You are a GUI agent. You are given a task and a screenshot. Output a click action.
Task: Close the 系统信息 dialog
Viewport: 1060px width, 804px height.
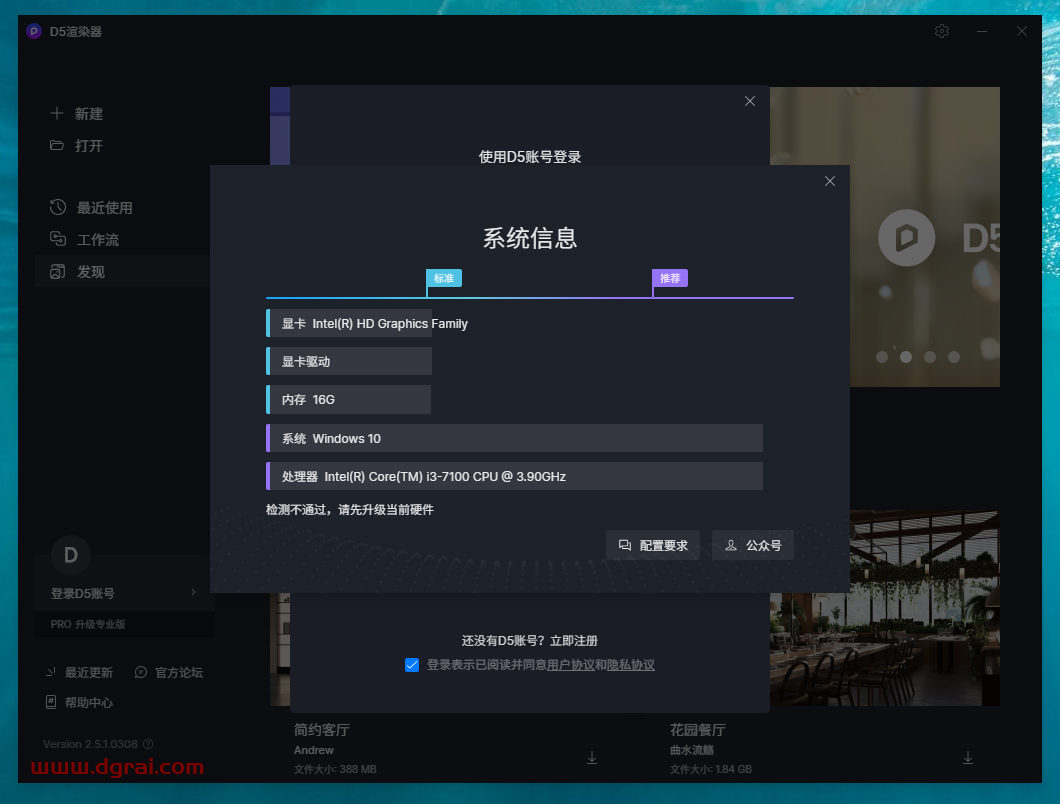pyautogui.click(x=829, y=181)
